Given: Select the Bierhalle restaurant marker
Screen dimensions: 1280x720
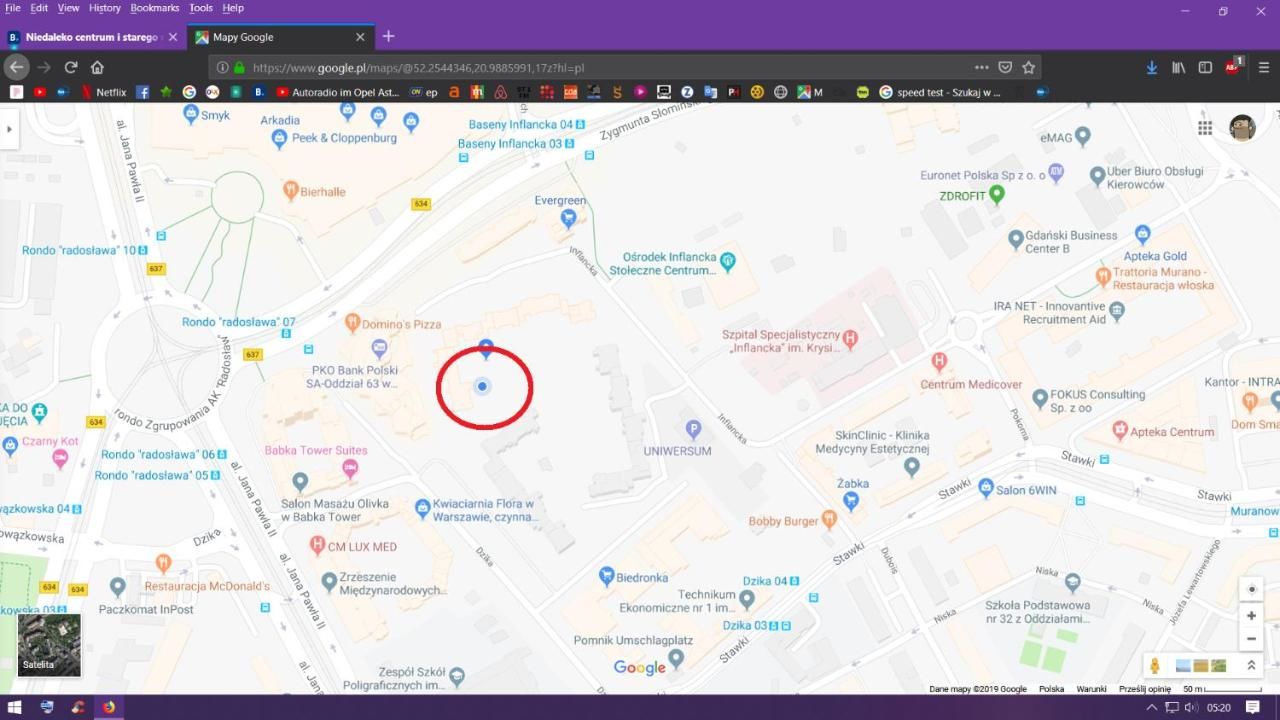Looking at the screenshot, I should pos(291,188).
